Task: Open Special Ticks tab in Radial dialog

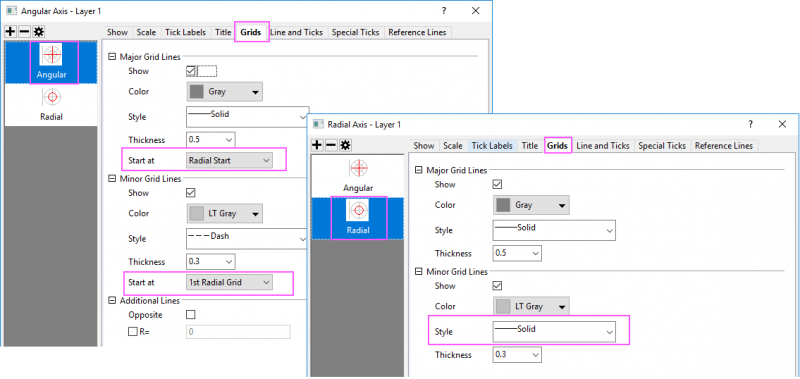Action: tap(662, 145)
